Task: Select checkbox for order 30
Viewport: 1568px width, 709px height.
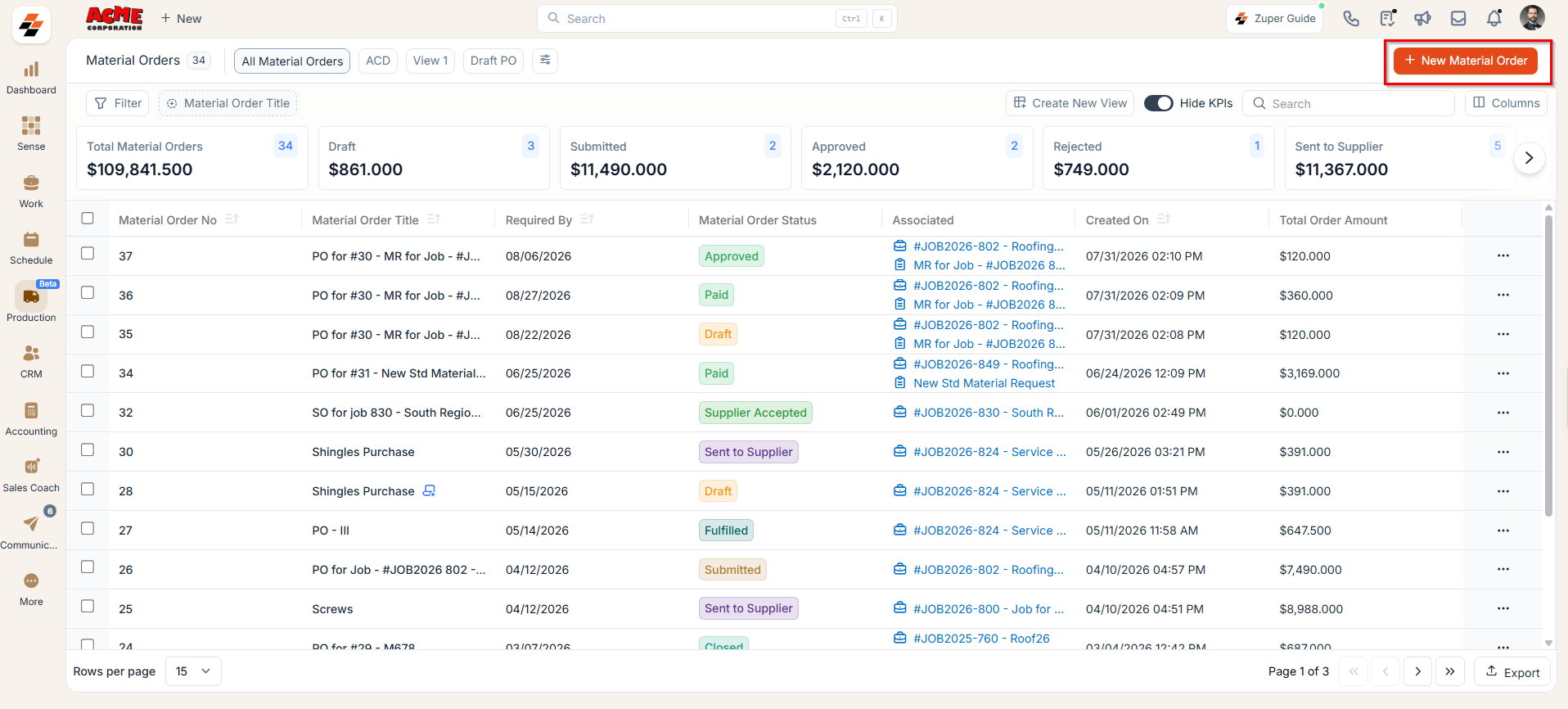Action: coord(88,450)
